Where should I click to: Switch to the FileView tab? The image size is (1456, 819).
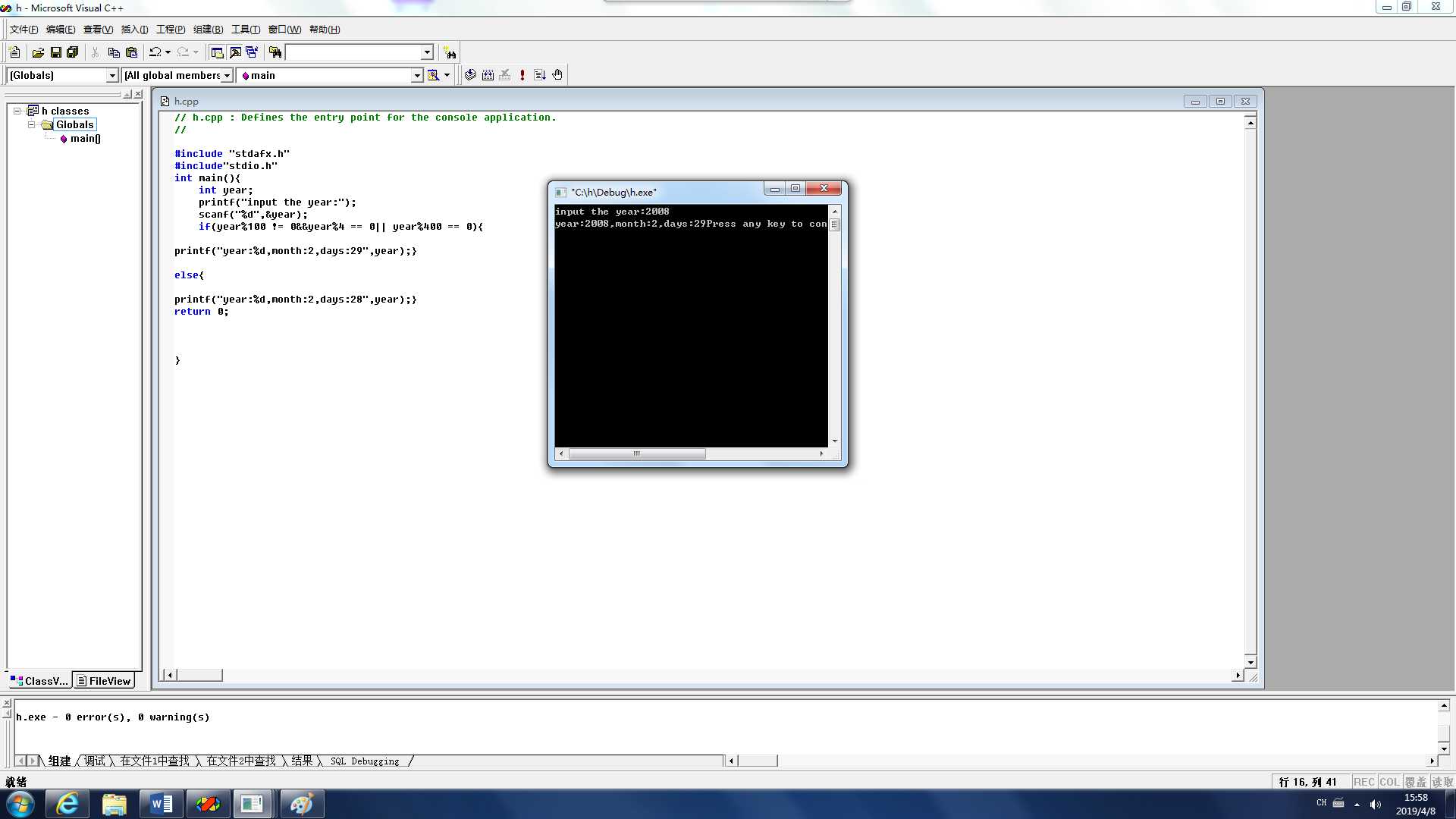pos(103,681)
